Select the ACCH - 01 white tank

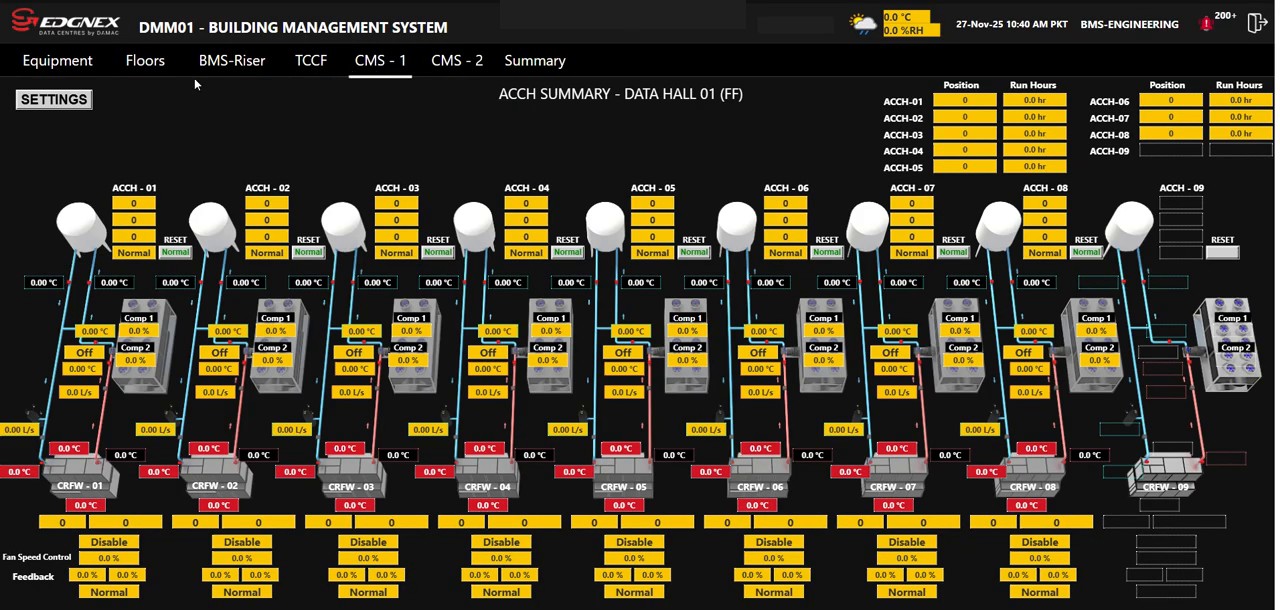tap(81, 227)
